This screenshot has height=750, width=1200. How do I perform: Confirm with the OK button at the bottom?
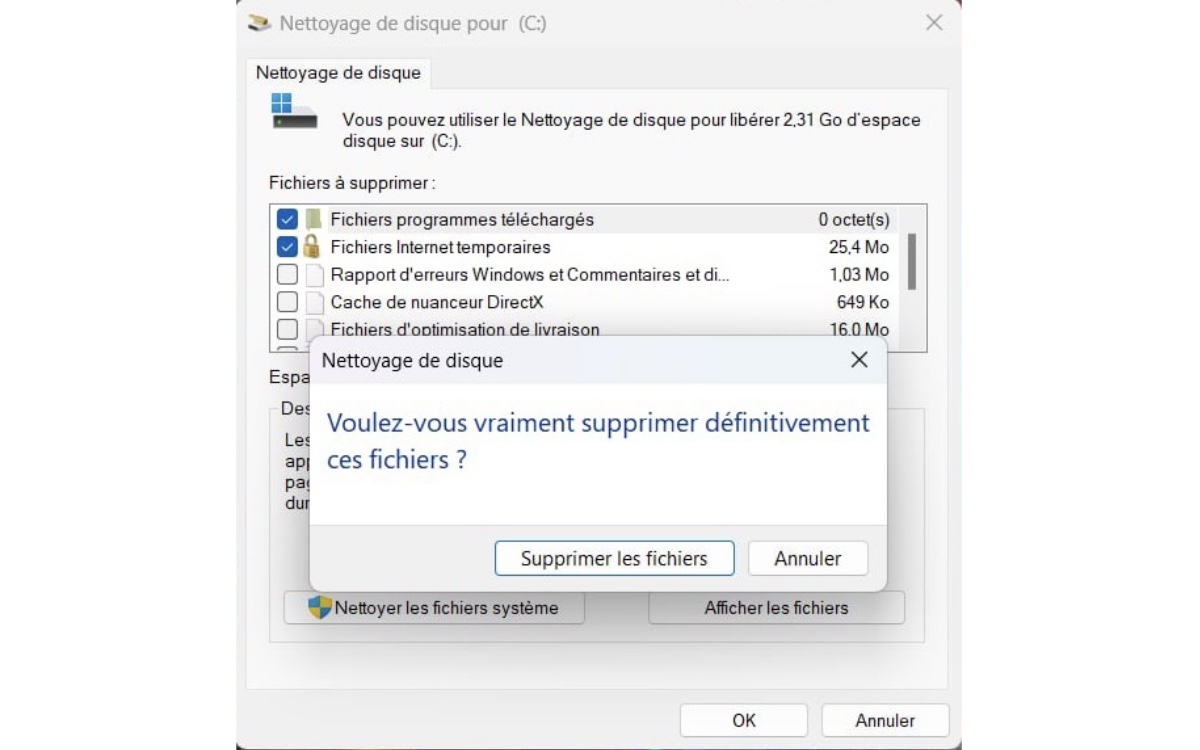click(x=743, y=720)
